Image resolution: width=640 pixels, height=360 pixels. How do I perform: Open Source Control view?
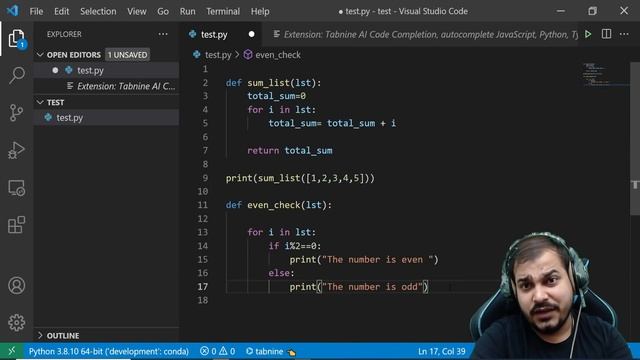16,113
